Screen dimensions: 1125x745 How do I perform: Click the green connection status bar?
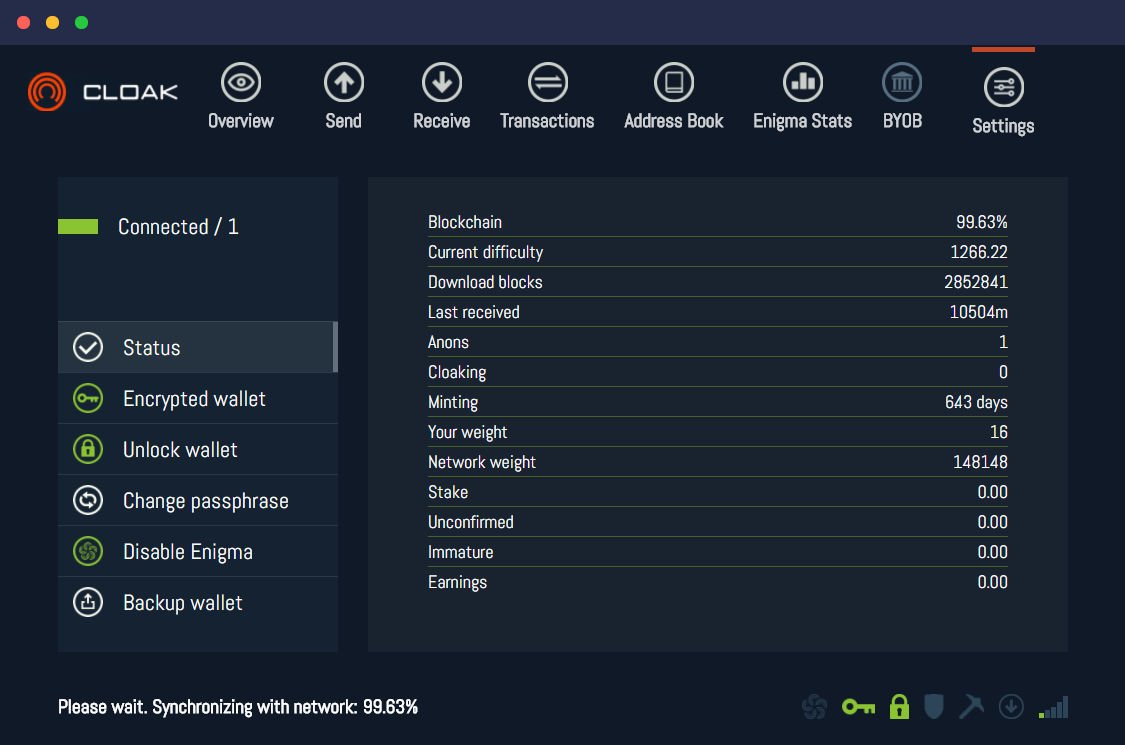pyautogui.click(x=77, y=227)
